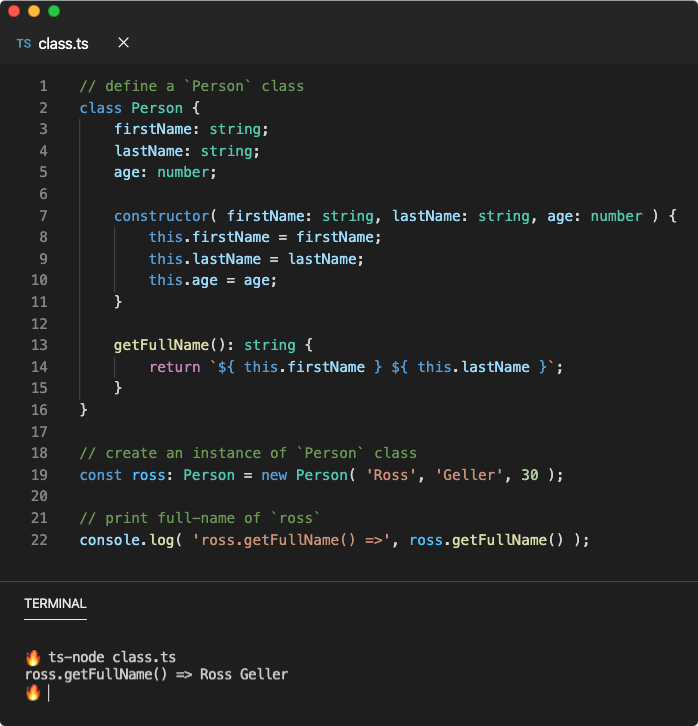Click the flame icon on the last prompt
The image size is (698, 726).
point(33,693)
